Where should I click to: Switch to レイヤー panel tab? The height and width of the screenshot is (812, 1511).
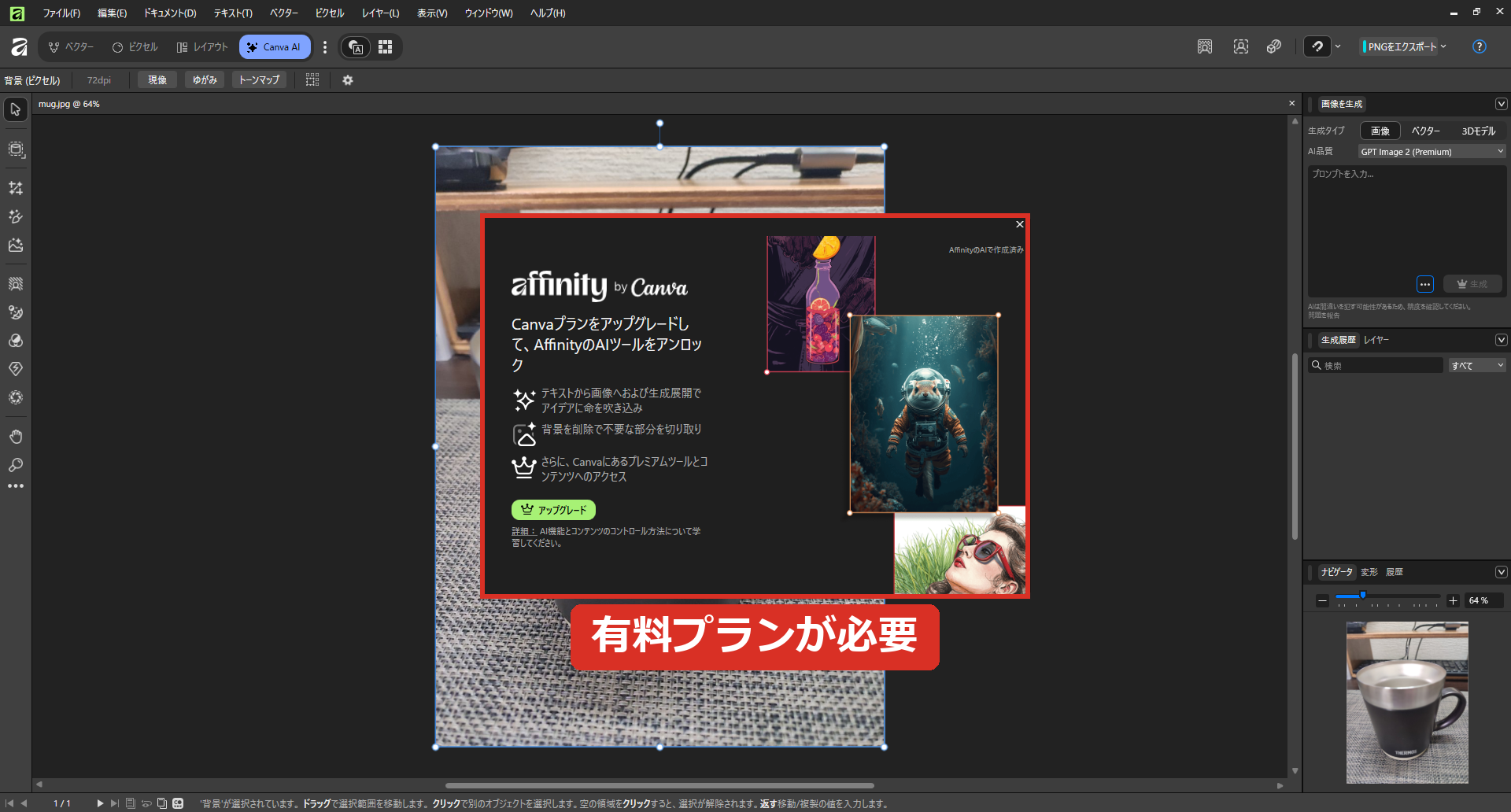(1376, 340)
